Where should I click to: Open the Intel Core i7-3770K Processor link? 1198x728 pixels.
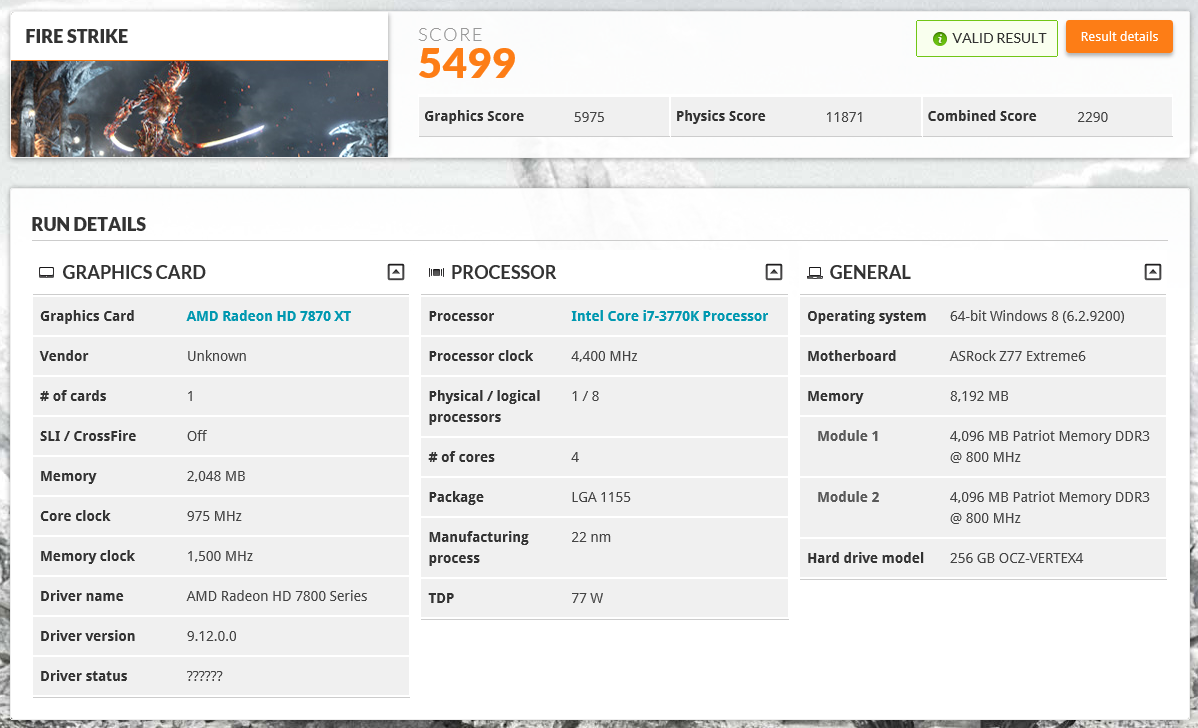point(669,316)
